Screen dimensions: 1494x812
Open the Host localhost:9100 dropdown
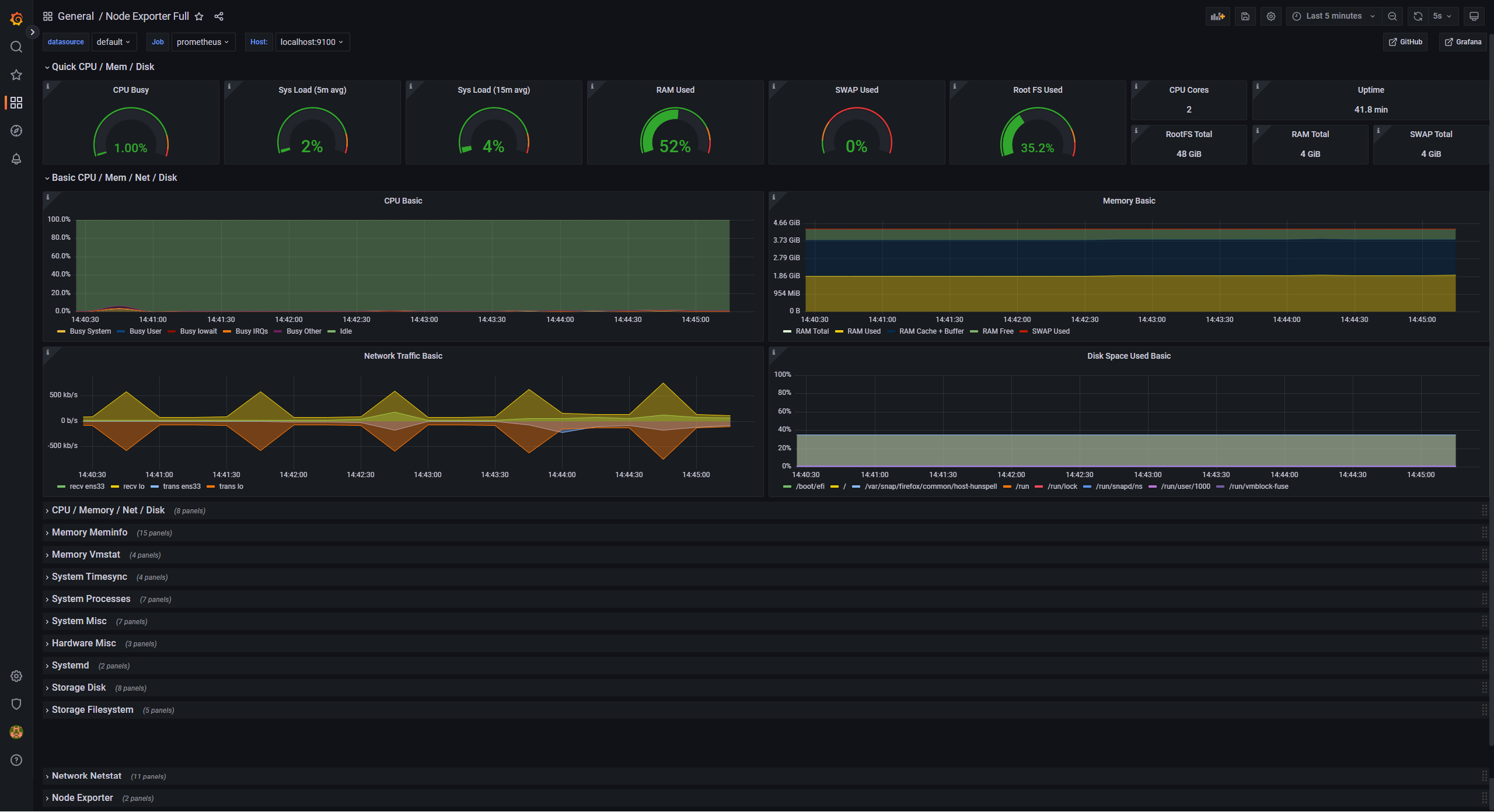[312, 42]
